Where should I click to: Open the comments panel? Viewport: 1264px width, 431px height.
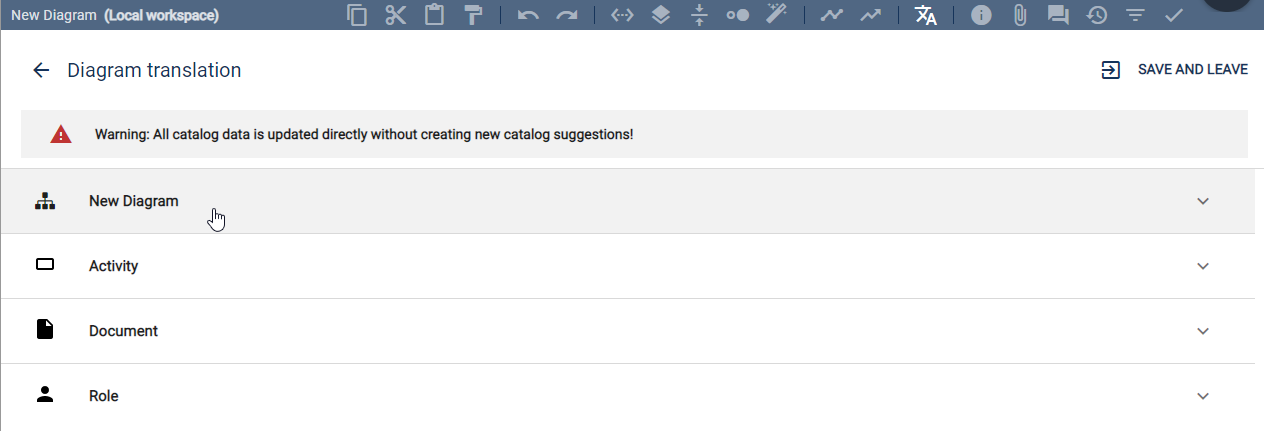pos(1058,16)
